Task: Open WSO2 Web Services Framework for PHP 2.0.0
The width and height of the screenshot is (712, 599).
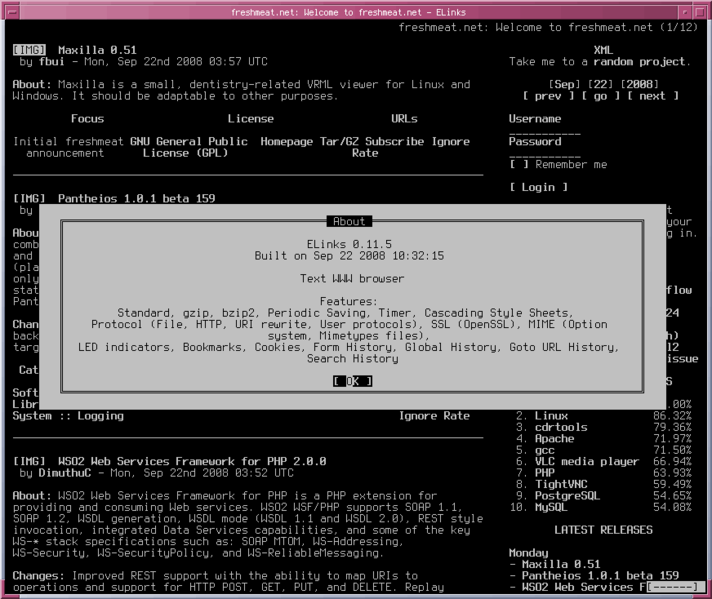Action: point(192,461)
